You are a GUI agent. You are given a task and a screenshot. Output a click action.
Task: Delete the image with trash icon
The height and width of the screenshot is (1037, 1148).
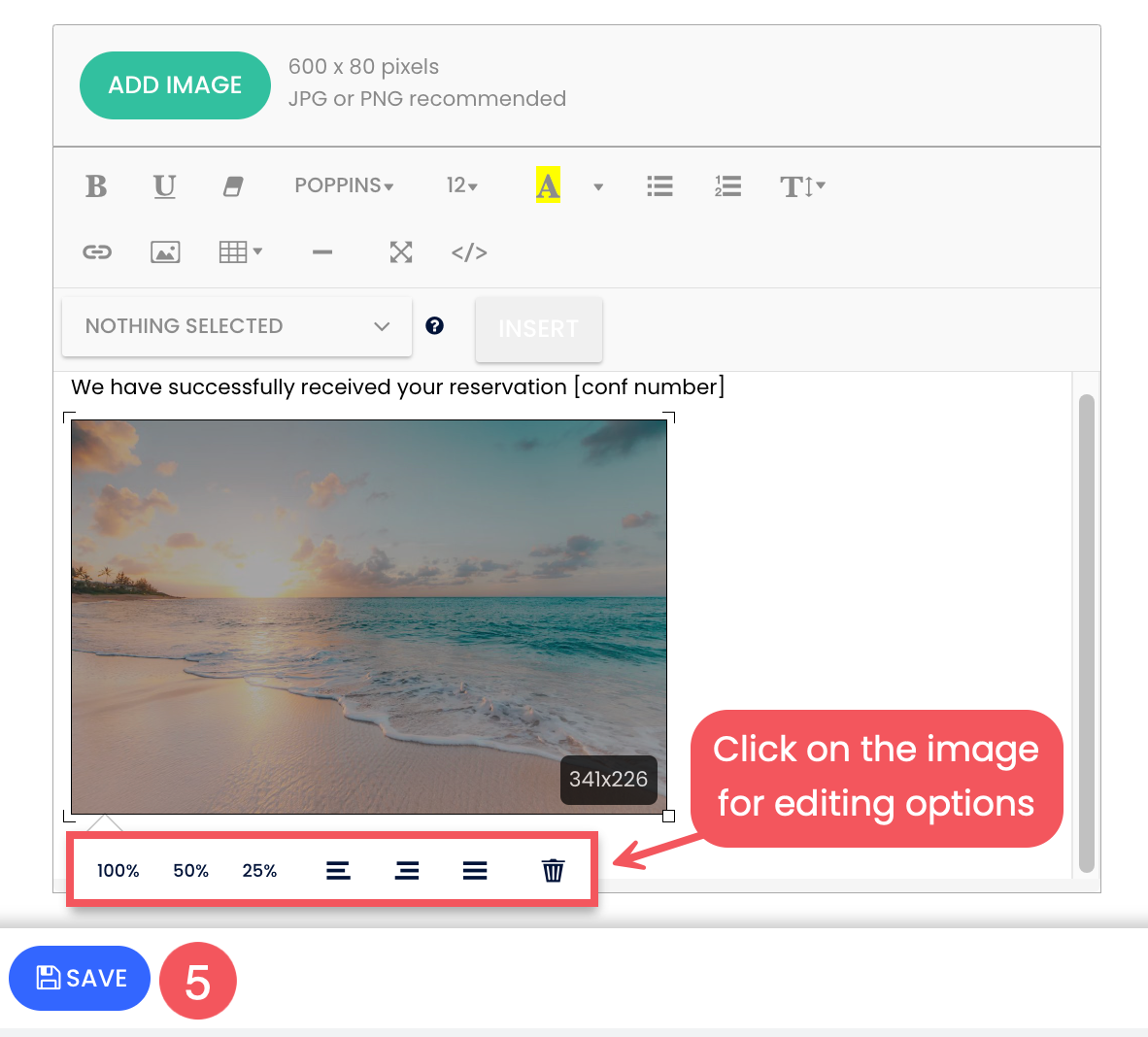[x=553, y=871]
